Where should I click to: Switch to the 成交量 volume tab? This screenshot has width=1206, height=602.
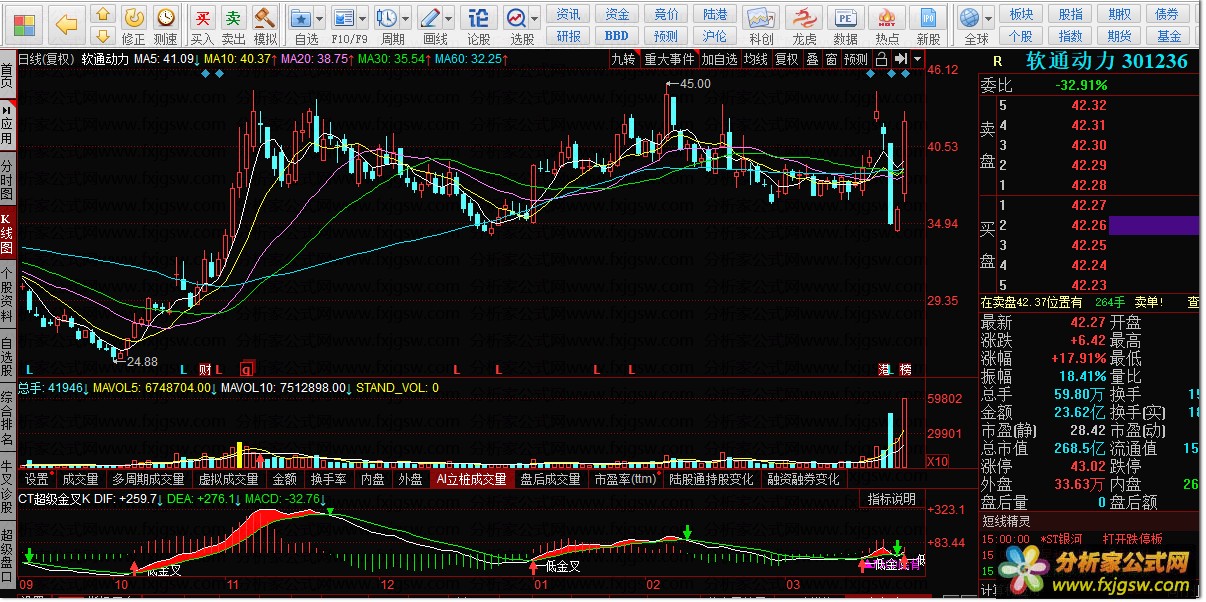pyautogui.click(x=81, y=479)
